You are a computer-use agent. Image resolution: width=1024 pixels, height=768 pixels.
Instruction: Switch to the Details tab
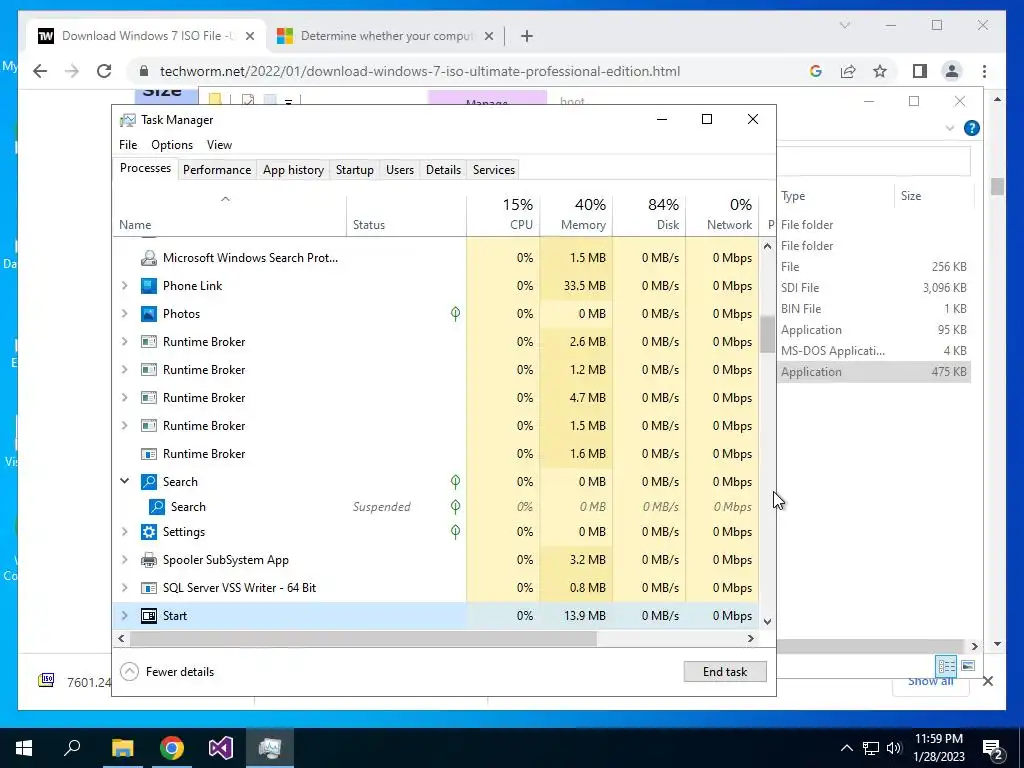click(x=443, y=170)
